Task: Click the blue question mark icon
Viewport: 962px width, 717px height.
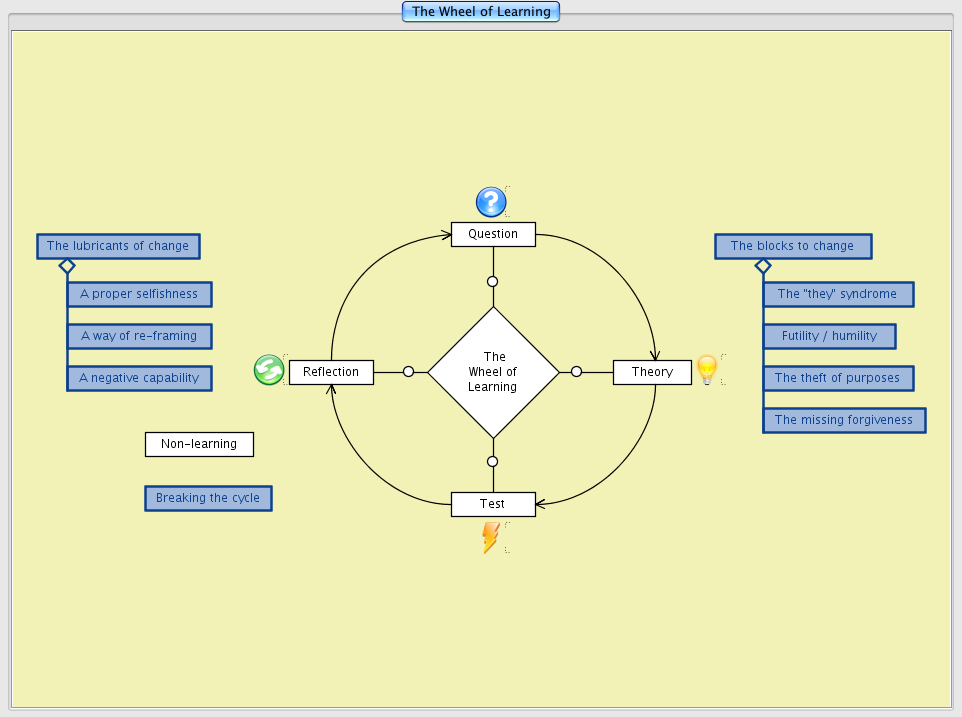Action: (491, 202)
